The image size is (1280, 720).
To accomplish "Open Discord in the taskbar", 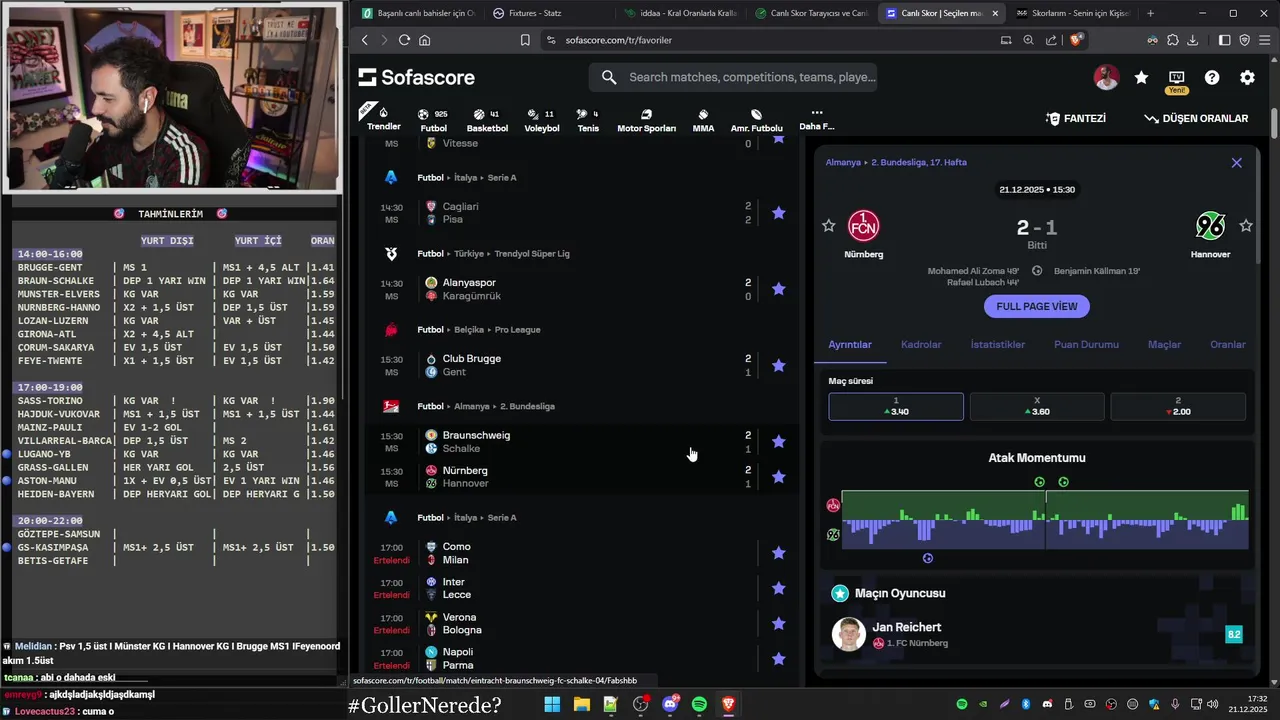I will [670, 704].
